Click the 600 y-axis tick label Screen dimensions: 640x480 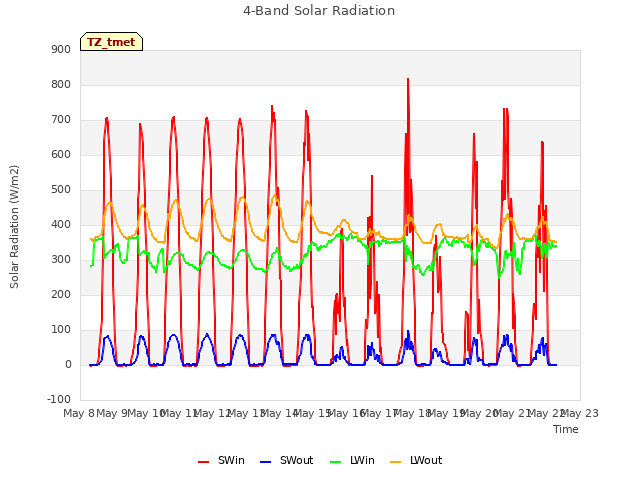[x=61, y=154]
